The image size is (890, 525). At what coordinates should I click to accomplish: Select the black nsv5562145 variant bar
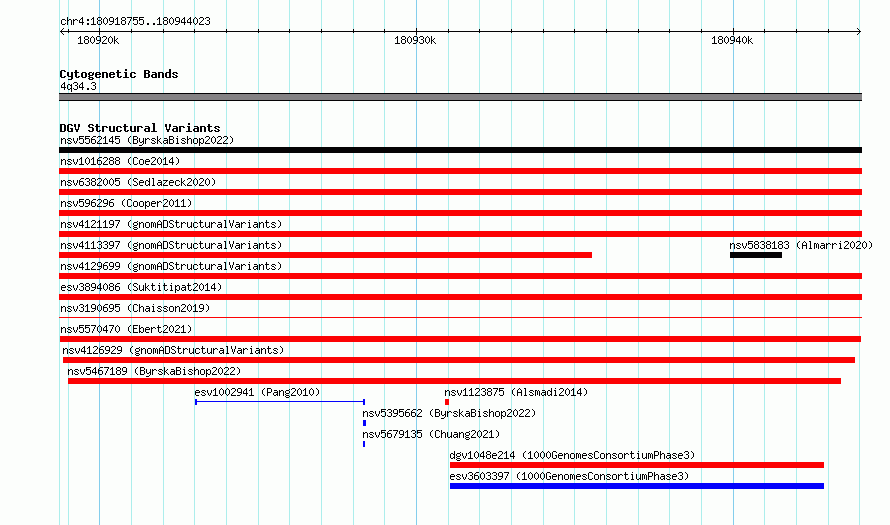460,150
